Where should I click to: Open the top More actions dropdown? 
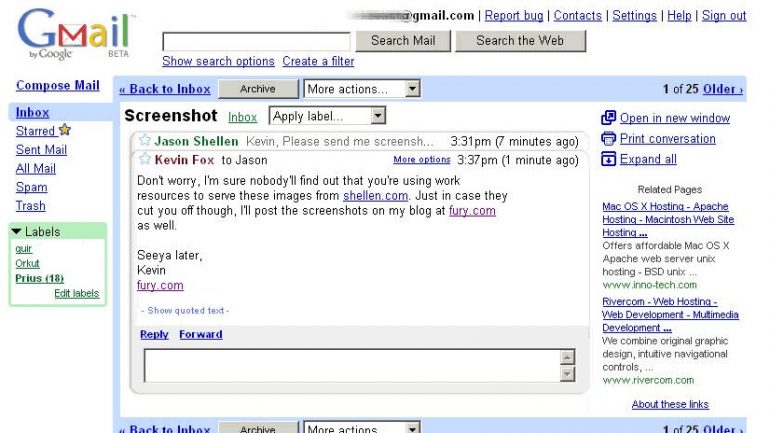(x=362, y=89)
